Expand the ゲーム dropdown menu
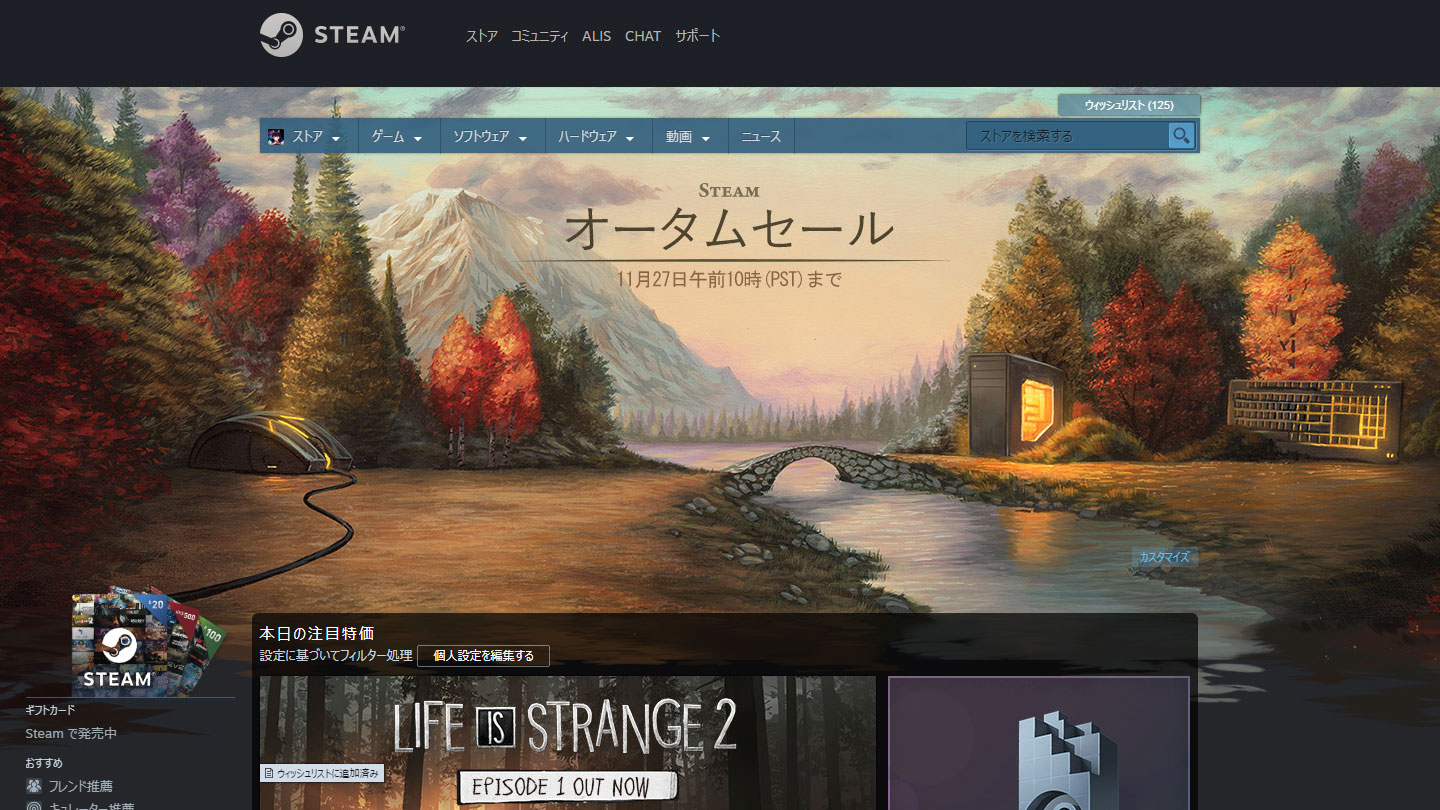1440x810 pixels. click(397, 137)
